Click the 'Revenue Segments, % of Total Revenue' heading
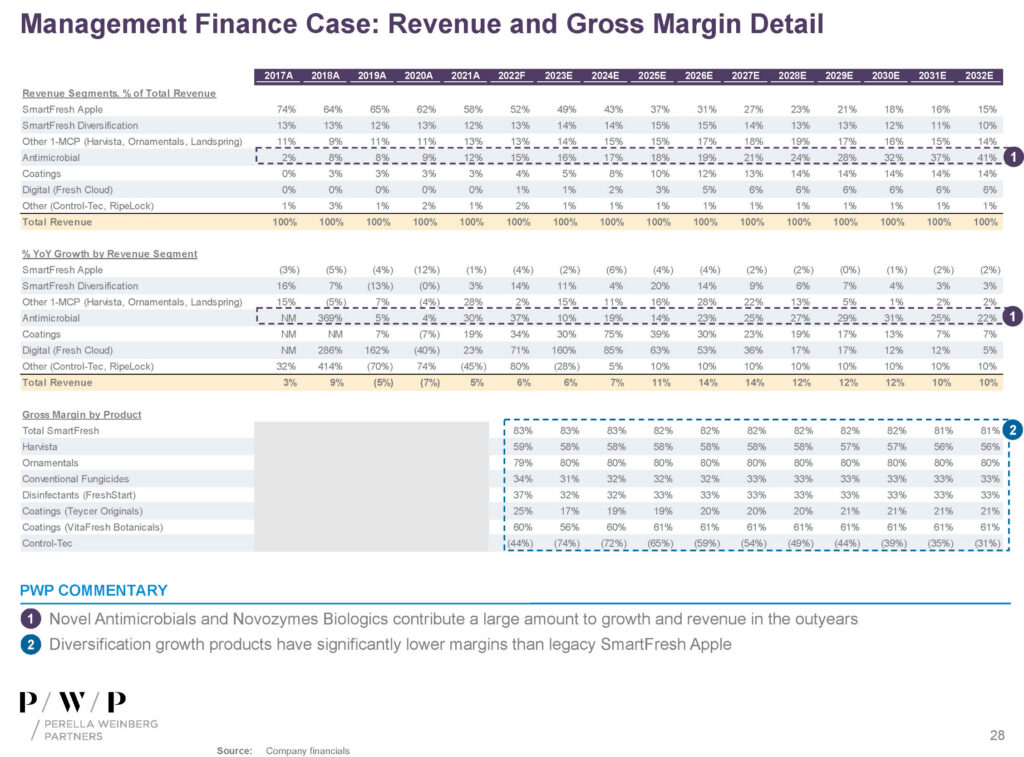This screenshot has width=1024, height=757. click(x=119, y=93)
